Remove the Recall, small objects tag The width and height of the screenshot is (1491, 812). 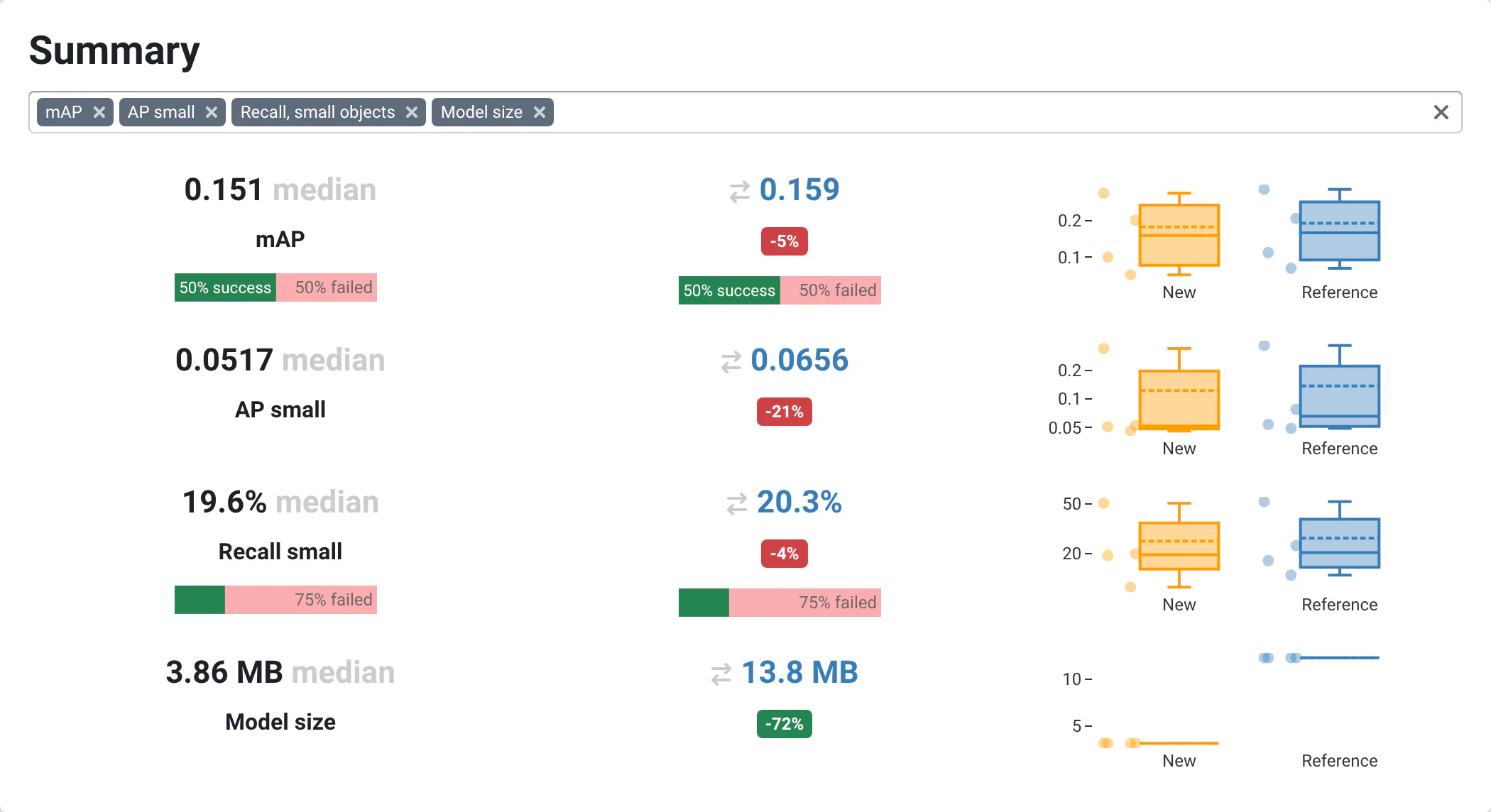(412, 112)
